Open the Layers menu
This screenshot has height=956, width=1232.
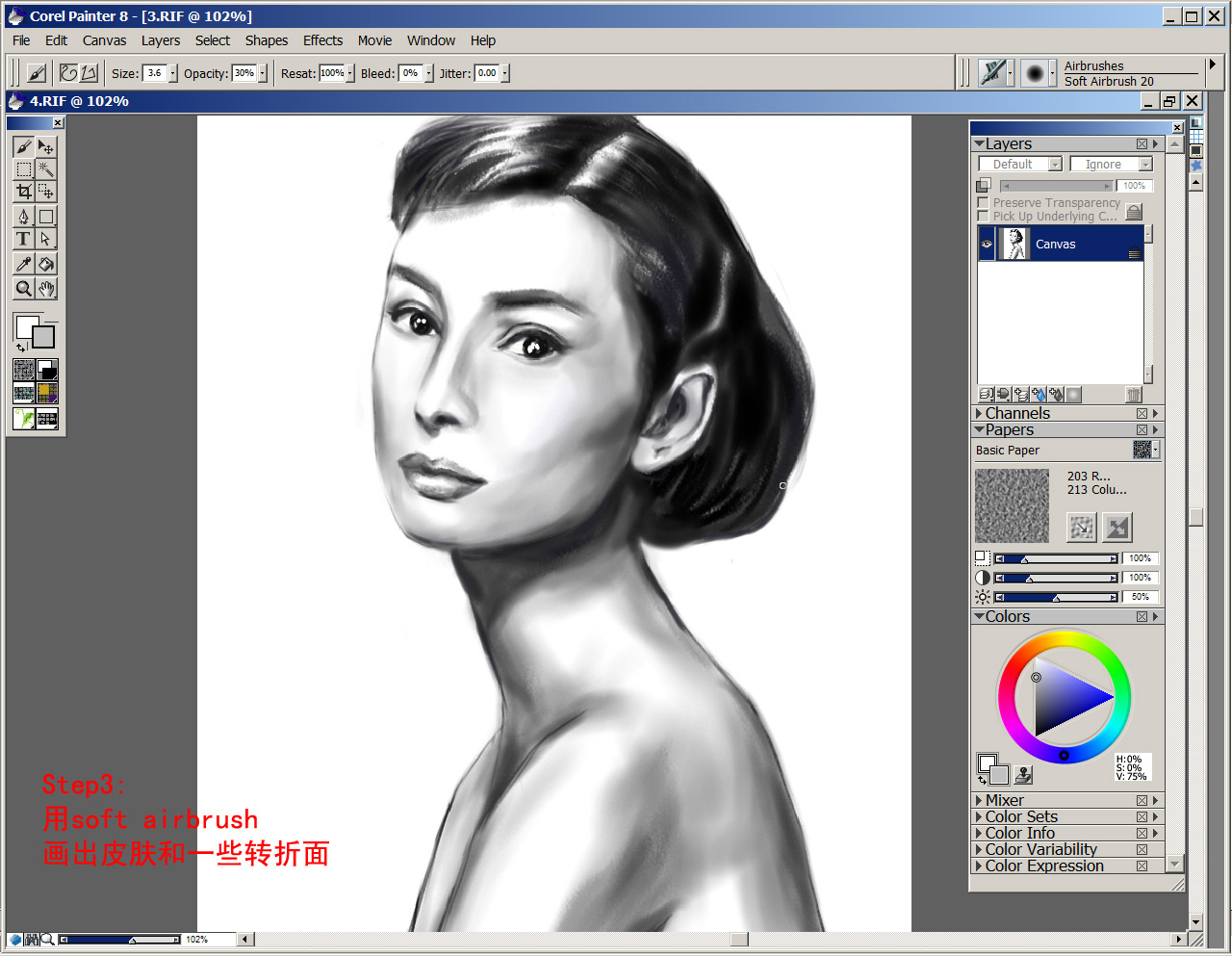(x=161, y=40)
